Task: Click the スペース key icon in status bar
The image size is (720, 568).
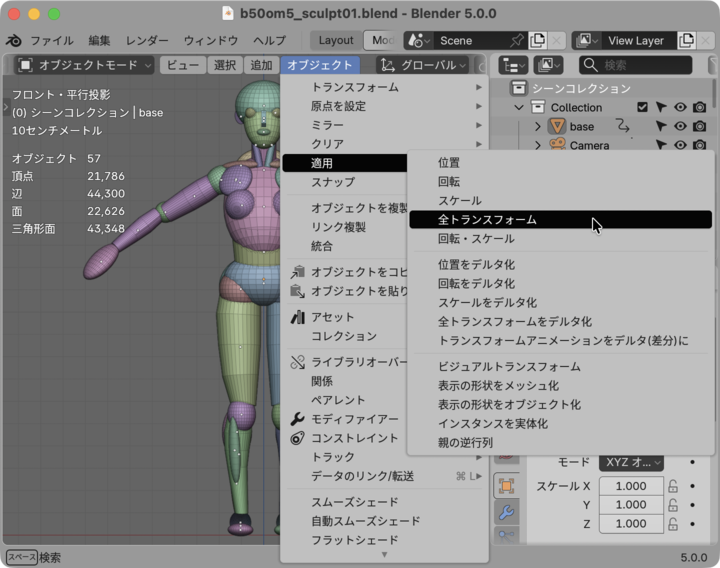Action: point(22,557)
